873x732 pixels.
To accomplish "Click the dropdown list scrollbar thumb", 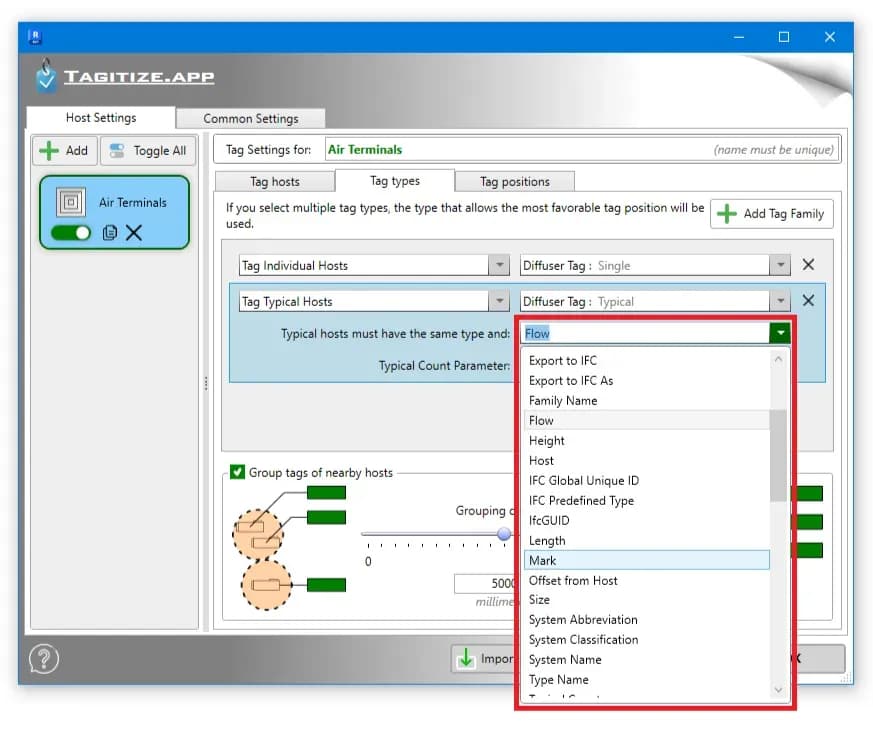I will (x=778, y=455).
